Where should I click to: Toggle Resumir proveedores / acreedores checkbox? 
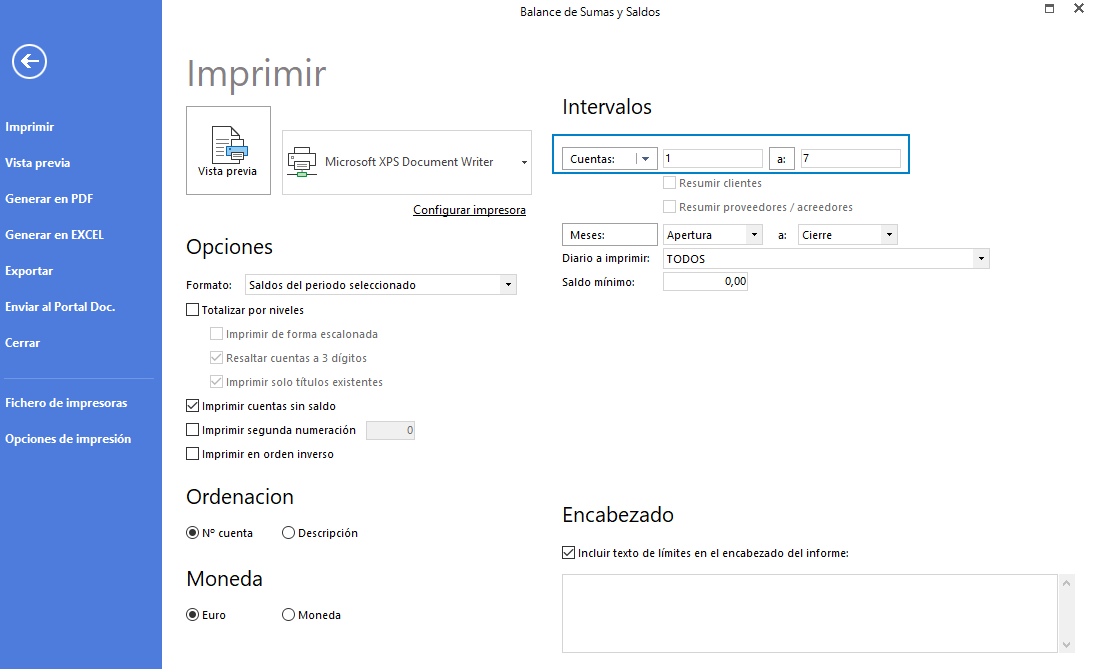[669, 207]
